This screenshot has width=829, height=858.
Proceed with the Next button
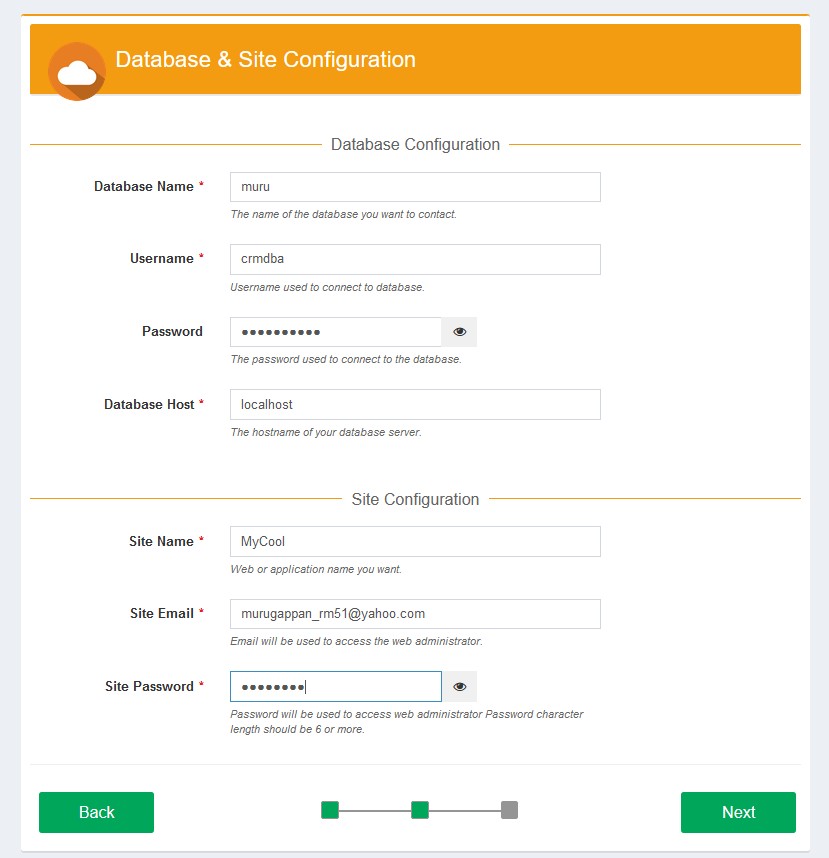pyautogui.click(x=738, y=812)
